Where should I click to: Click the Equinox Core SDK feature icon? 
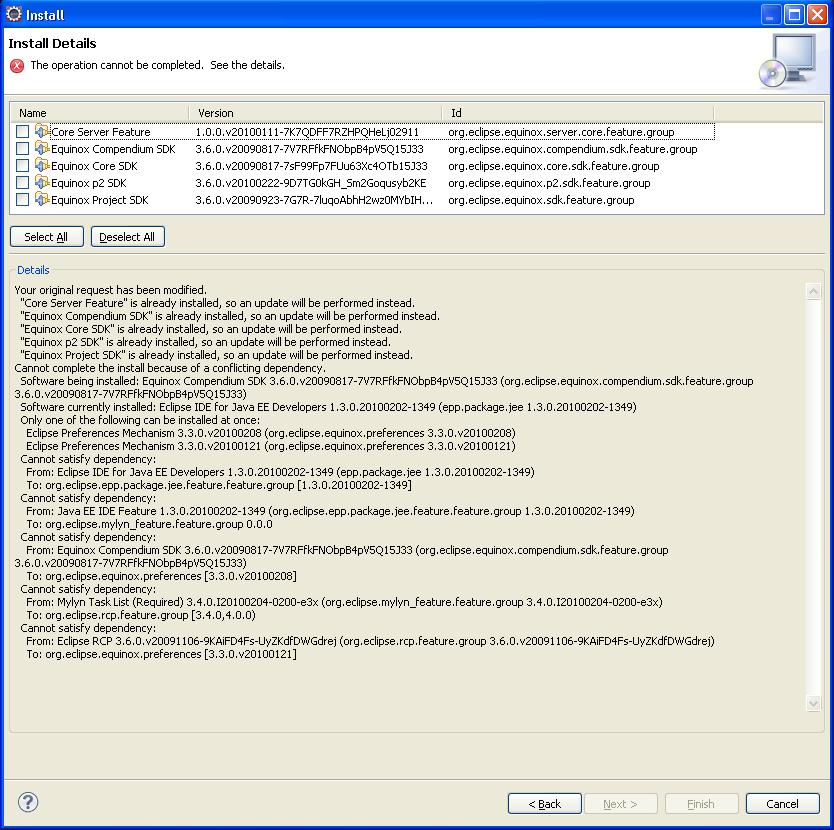(x=42, y=165)
